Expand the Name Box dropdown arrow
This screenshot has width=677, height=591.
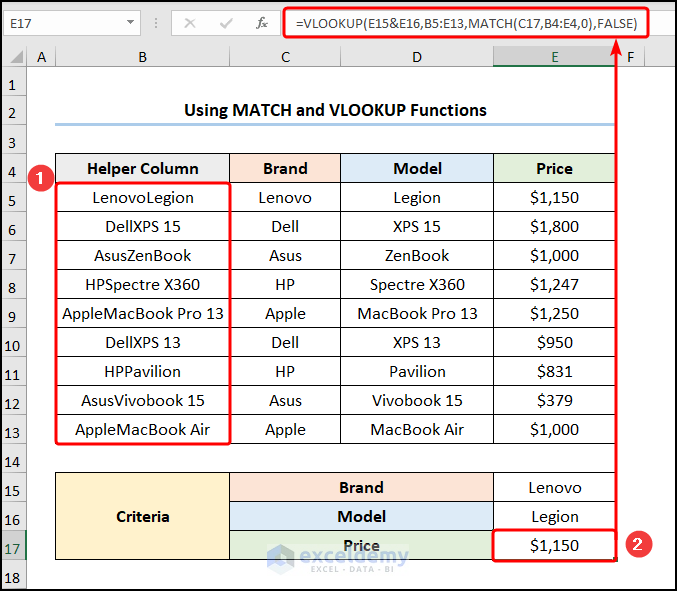[130, 22]
